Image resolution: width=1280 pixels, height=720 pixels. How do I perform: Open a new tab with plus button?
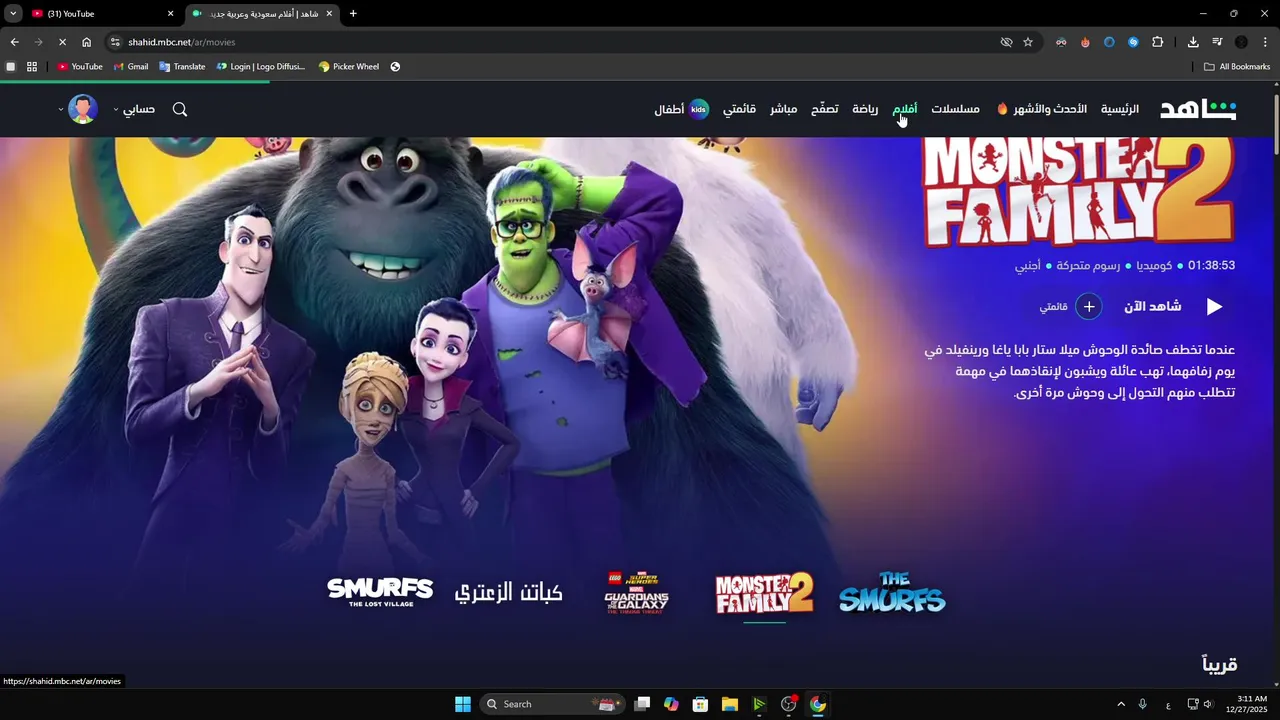(353, 14)
